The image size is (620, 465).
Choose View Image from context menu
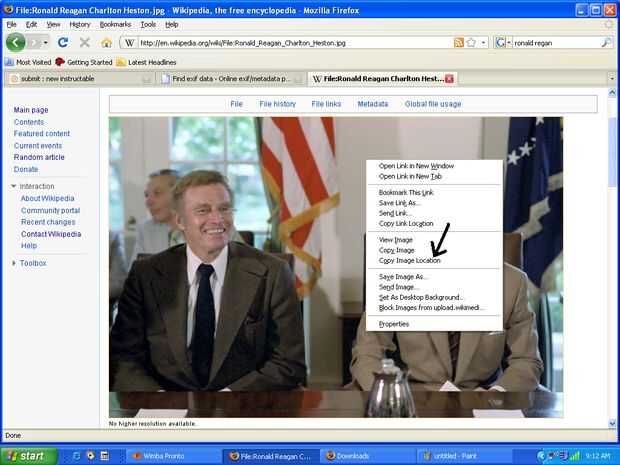pyautogui.click(x=434, y=240)
